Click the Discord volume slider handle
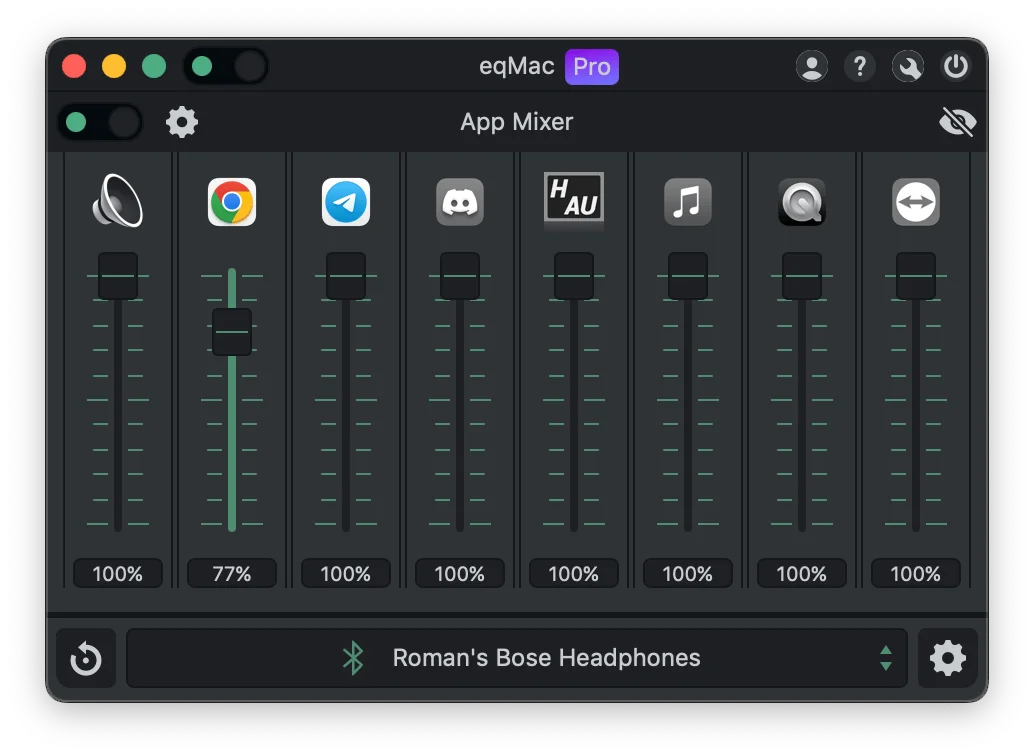Image resolution: width=1034 pixels, height=756 pixels. 460,276
